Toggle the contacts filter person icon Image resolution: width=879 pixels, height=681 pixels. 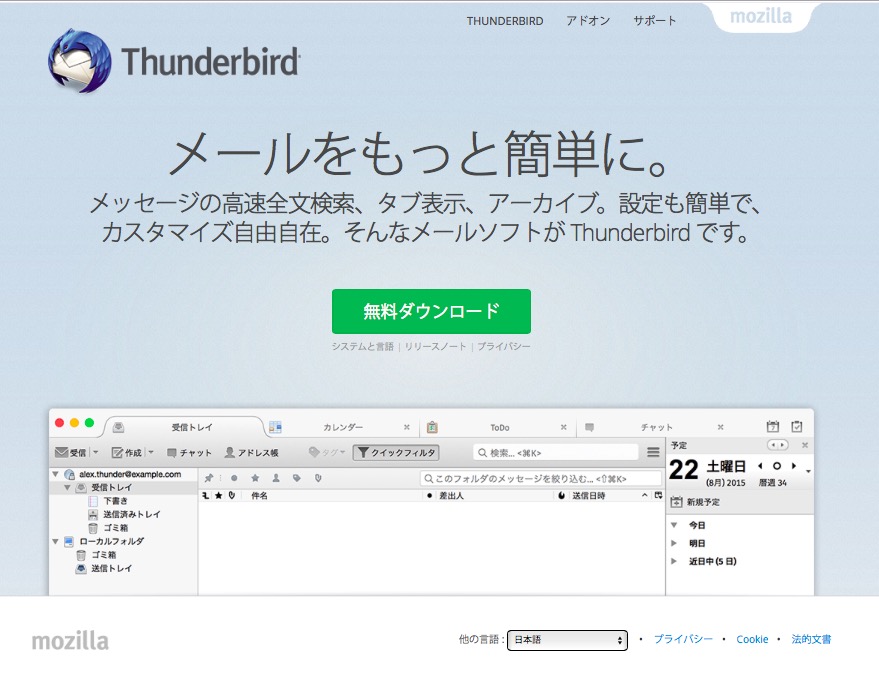click(276, 478)
